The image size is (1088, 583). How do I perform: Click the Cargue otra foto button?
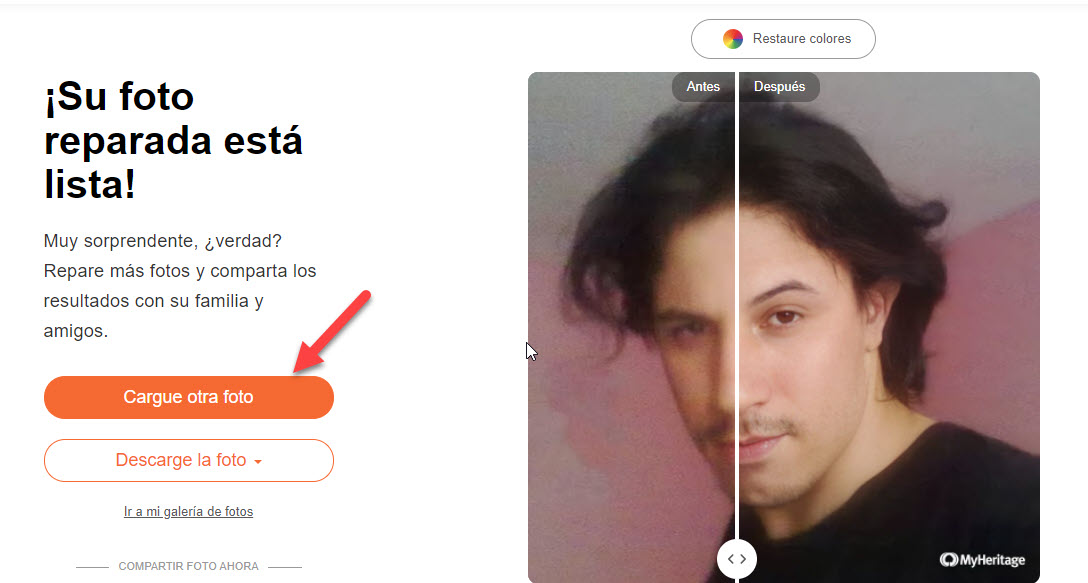(189, 397)
